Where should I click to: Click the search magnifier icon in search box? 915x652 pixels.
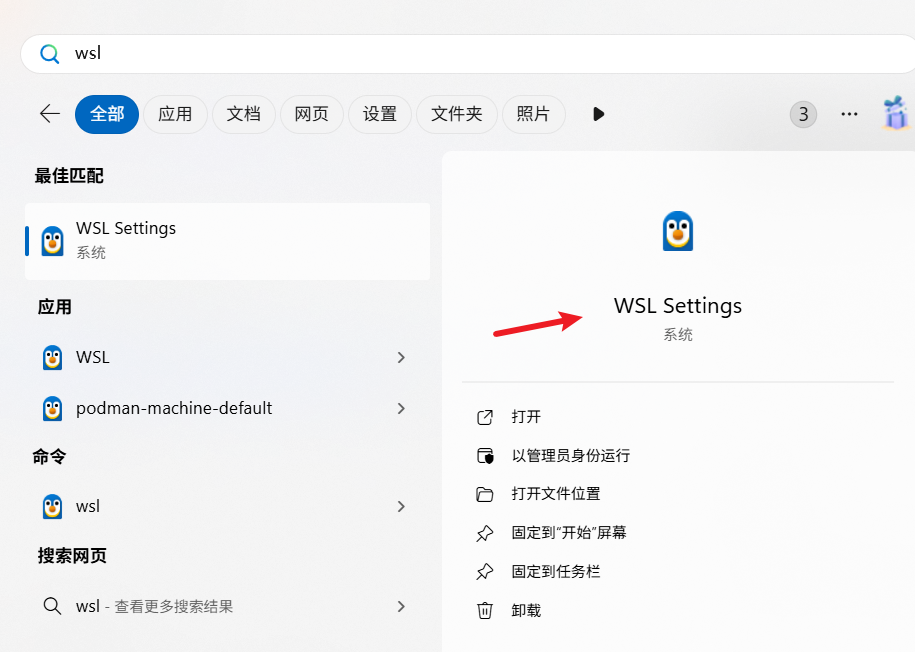tap(49, 54)
